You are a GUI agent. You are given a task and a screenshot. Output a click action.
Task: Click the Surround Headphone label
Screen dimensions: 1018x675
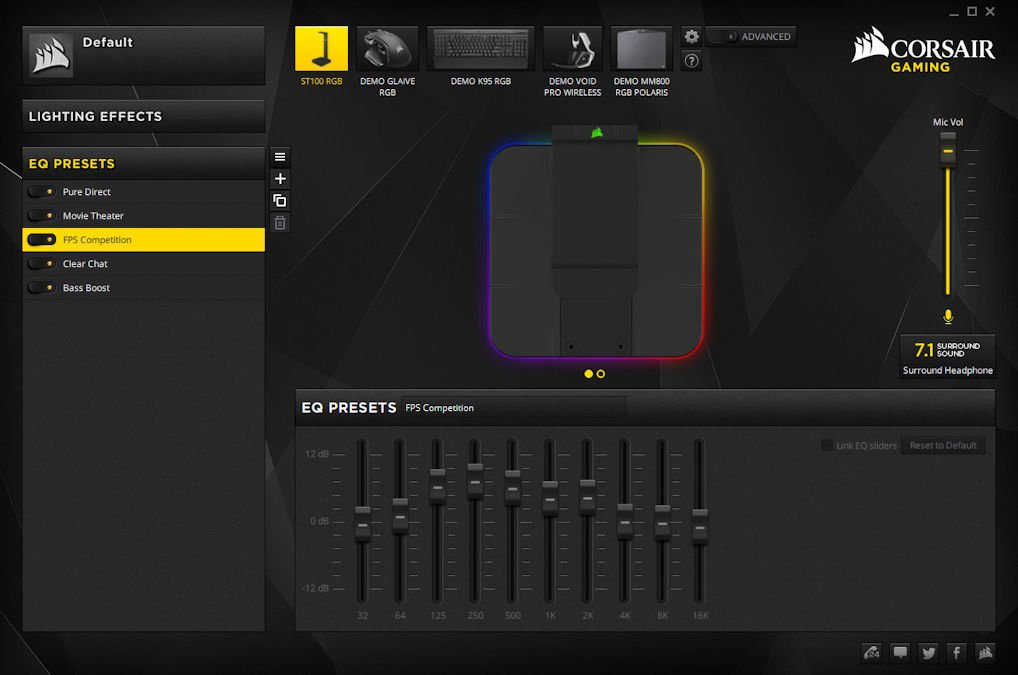tap(947, 371)
